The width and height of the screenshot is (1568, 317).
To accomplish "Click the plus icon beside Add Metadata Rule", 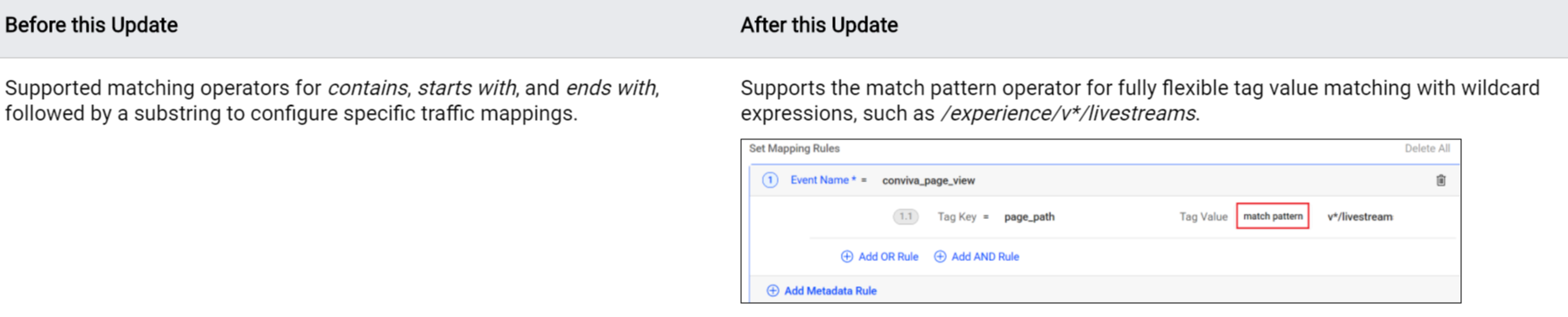I will [x=773, y=291].
